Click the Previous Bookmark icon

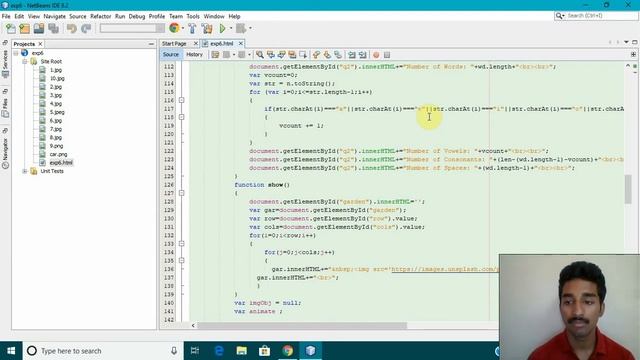[x=316, y=55]
